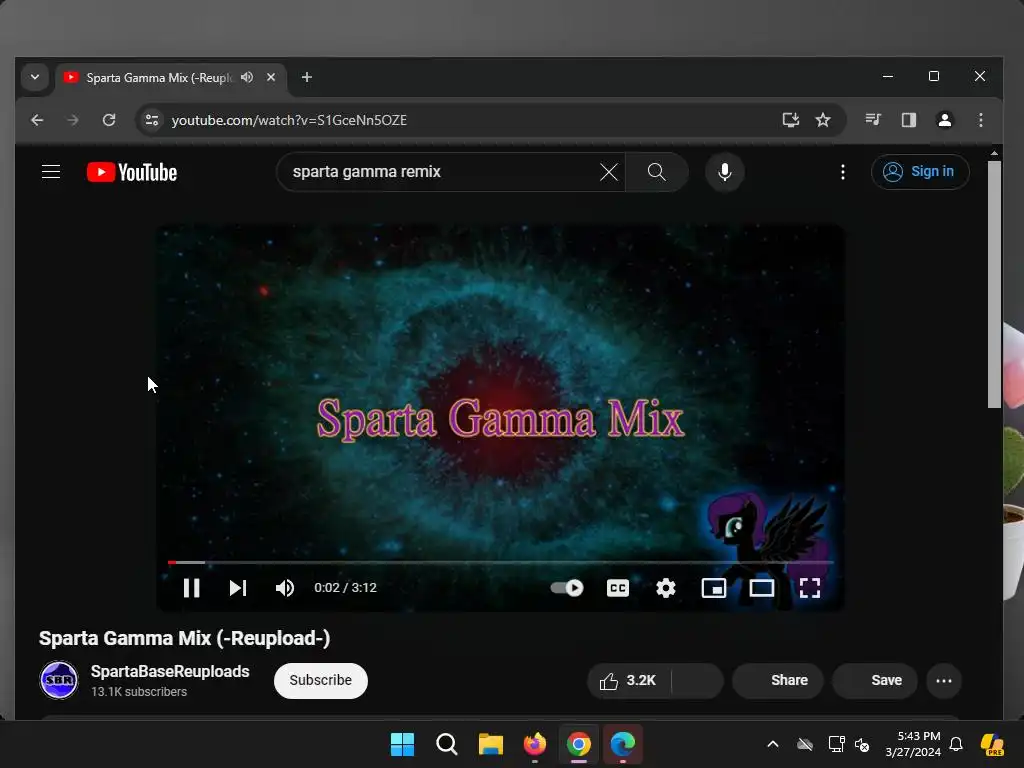Open File Explorer from taskbar

[490, 744]
